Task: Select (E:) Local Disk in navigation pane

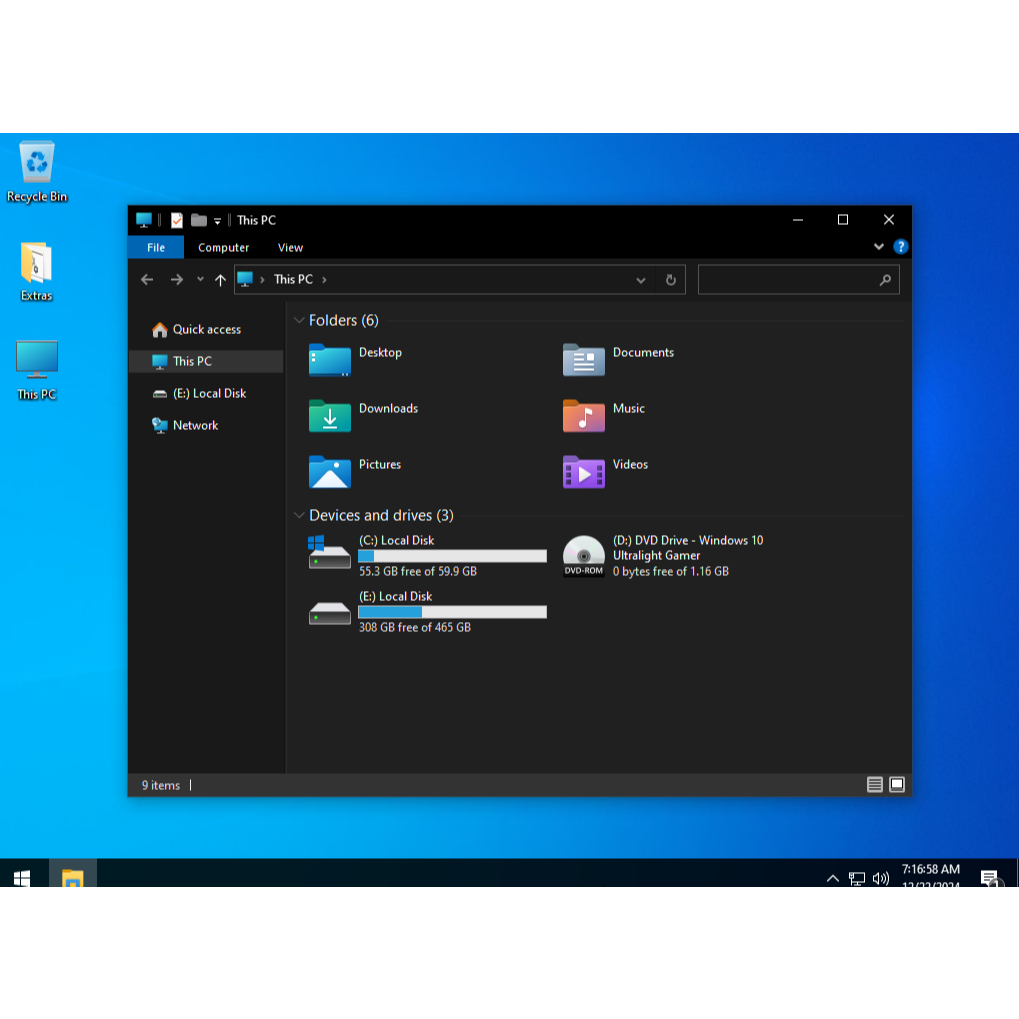Action: (x=207, y=393)
